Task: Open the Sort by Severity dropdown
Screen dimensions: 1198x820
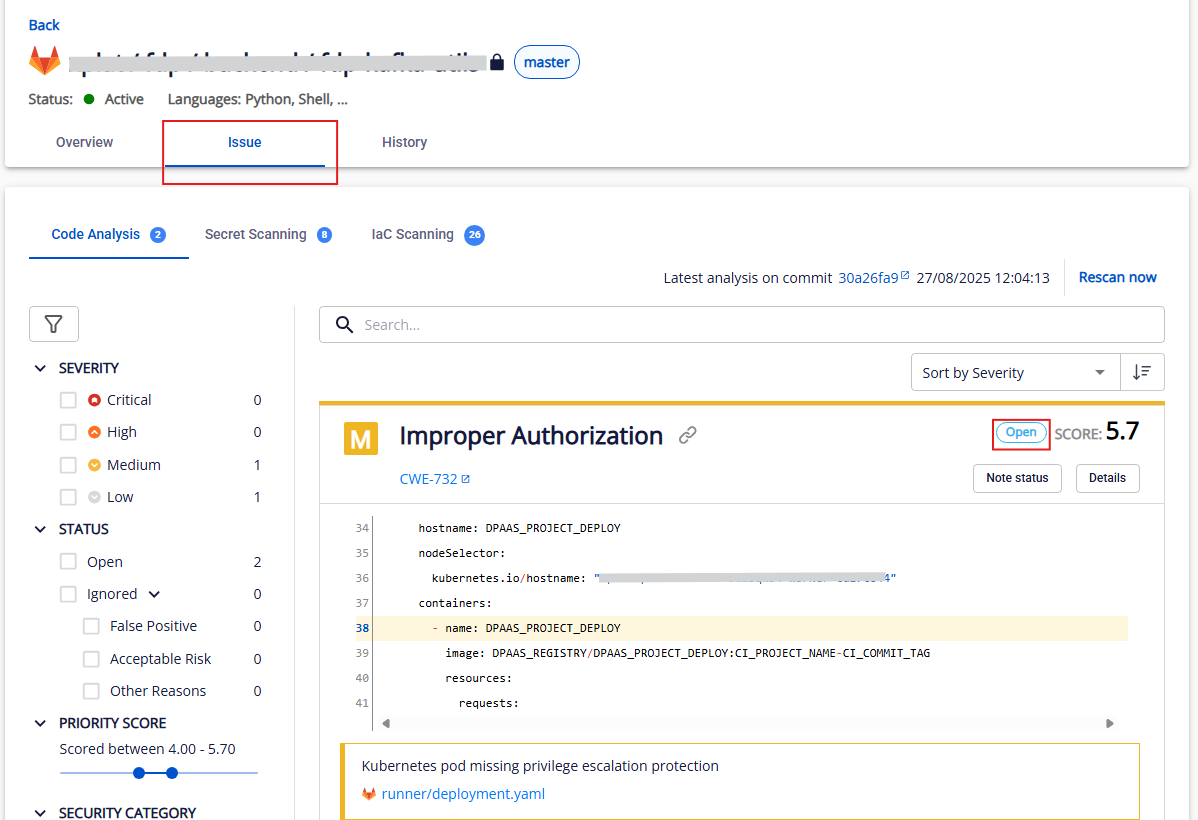Action: (x=1014, y=372)
